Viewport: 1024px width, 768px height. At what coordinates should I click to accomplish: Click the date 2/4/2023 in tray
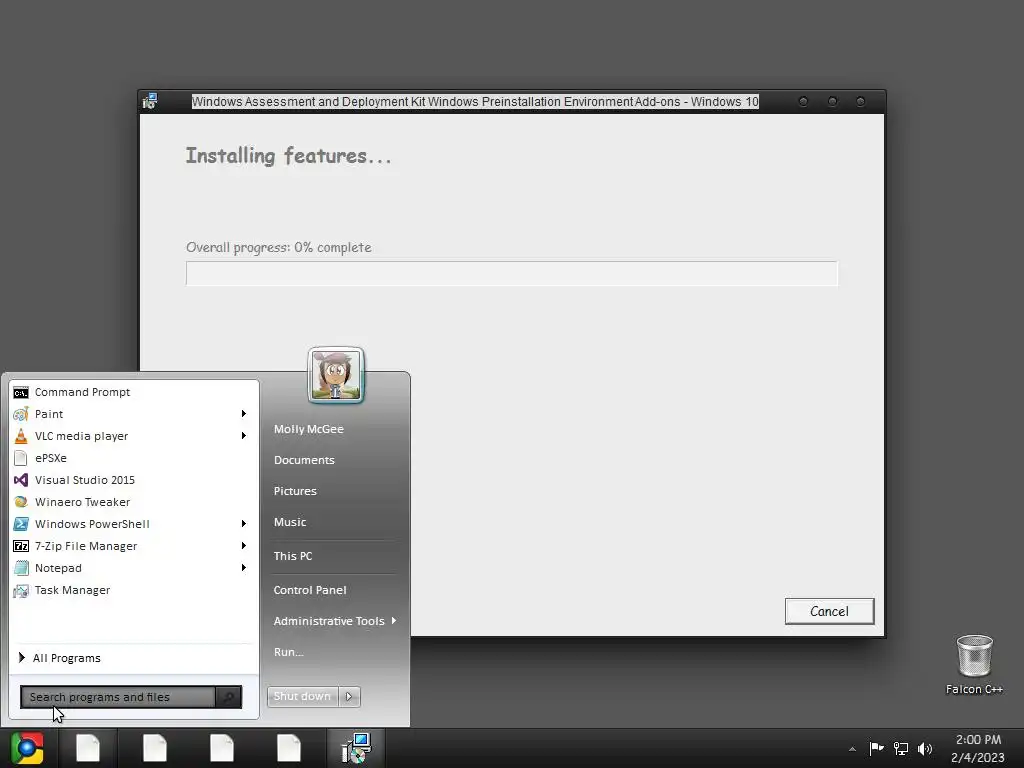pos(978,758)
